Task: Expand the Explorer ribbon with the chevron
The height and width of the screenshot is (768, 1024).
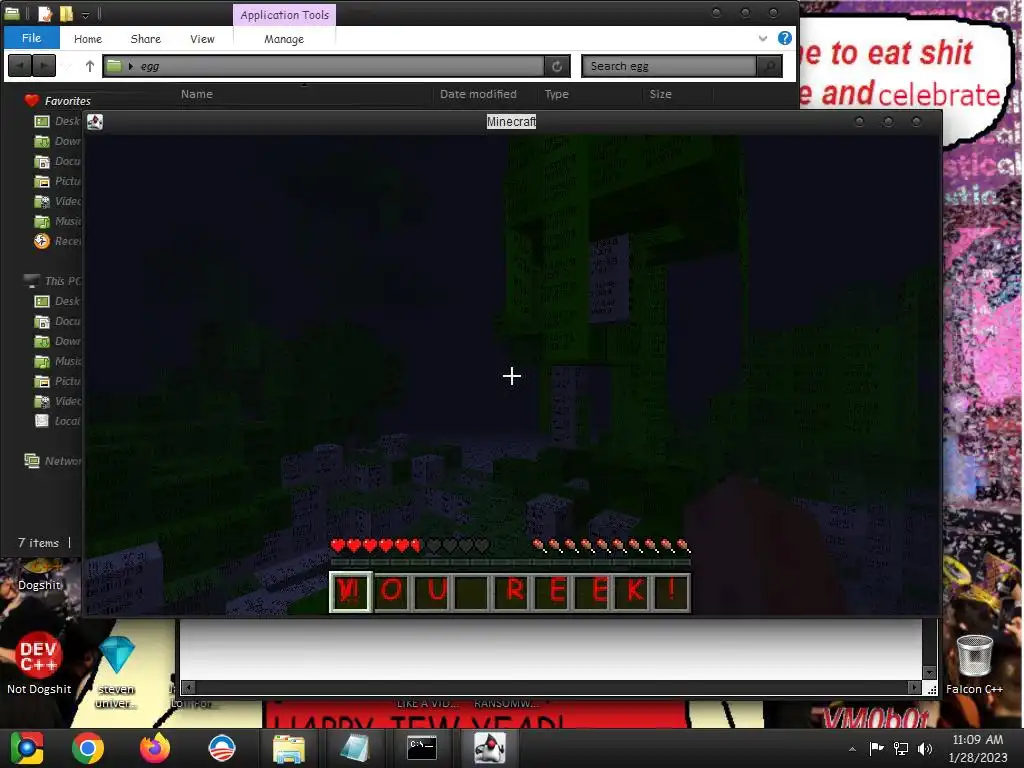Action: (763, 38)
